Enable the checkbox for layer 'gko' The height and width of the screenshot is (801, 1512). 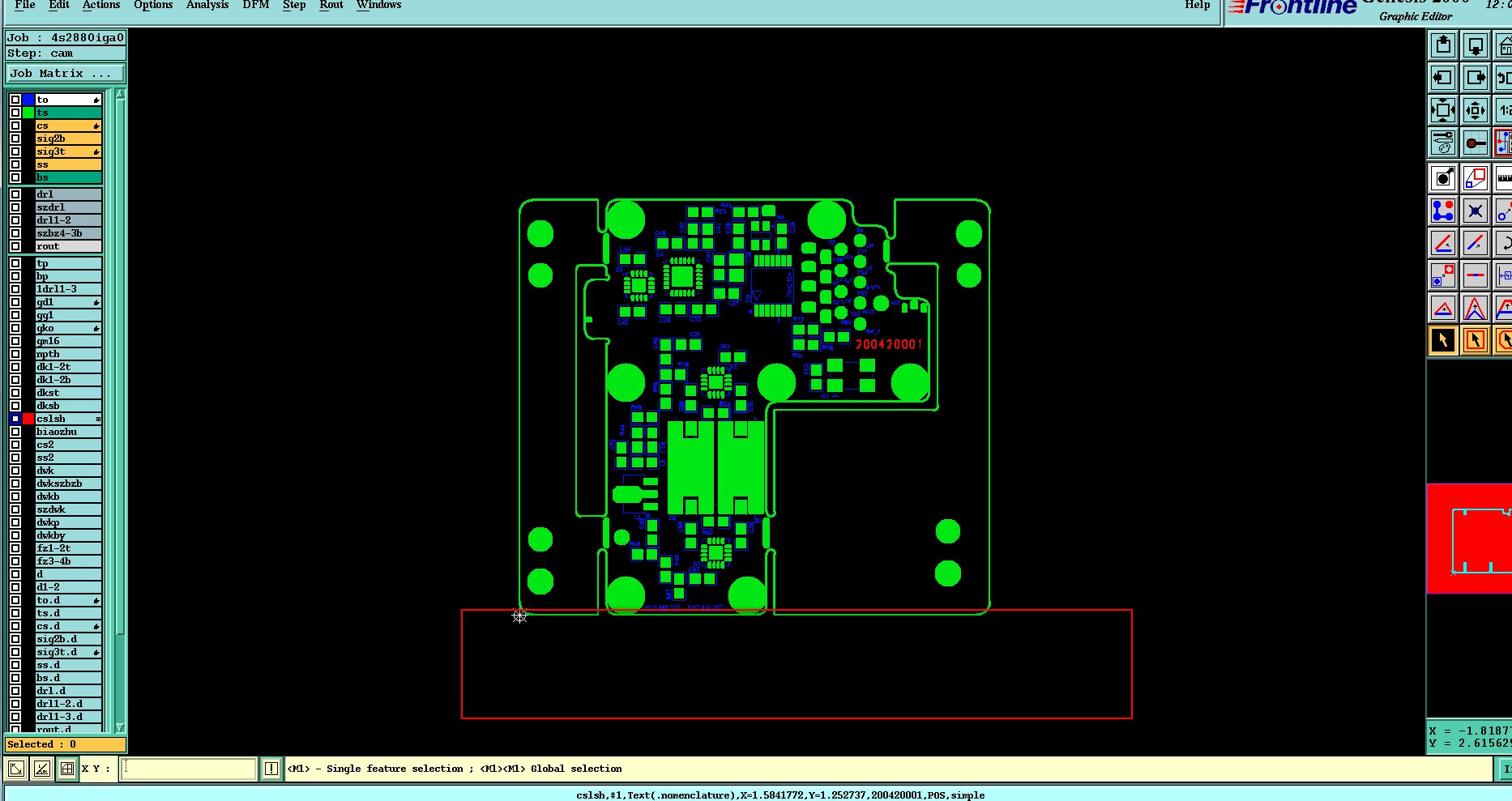(15, 328)
